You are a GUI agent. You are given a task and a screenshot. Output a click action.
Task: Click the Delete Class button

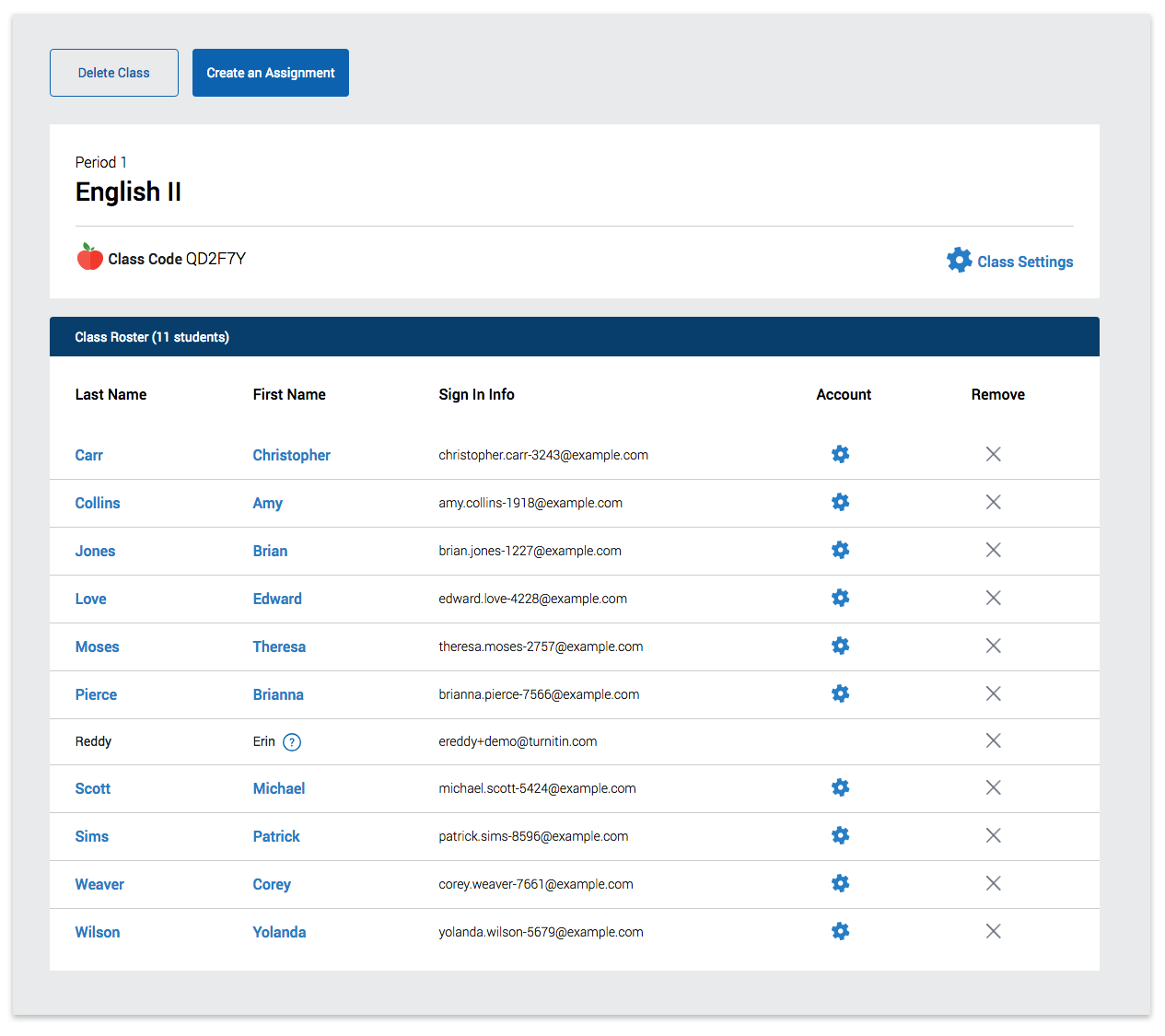point(114,73)
